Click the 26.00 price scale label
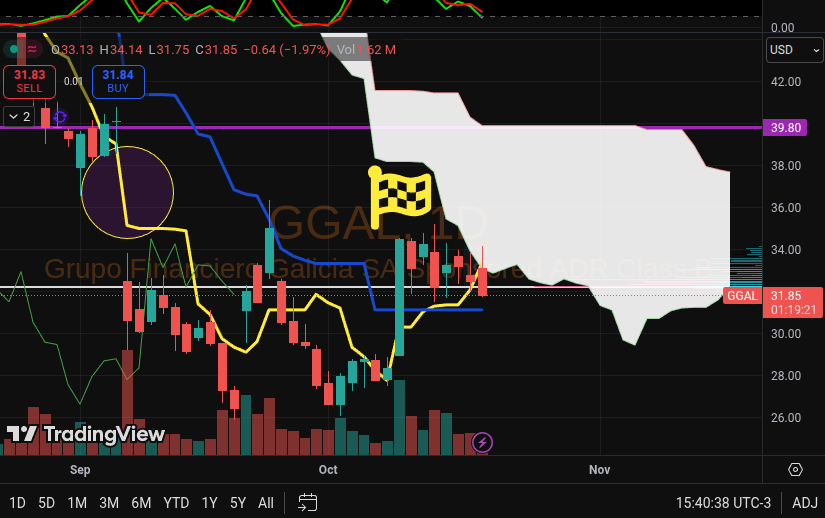The image size is (825, 518). (786, 418)
